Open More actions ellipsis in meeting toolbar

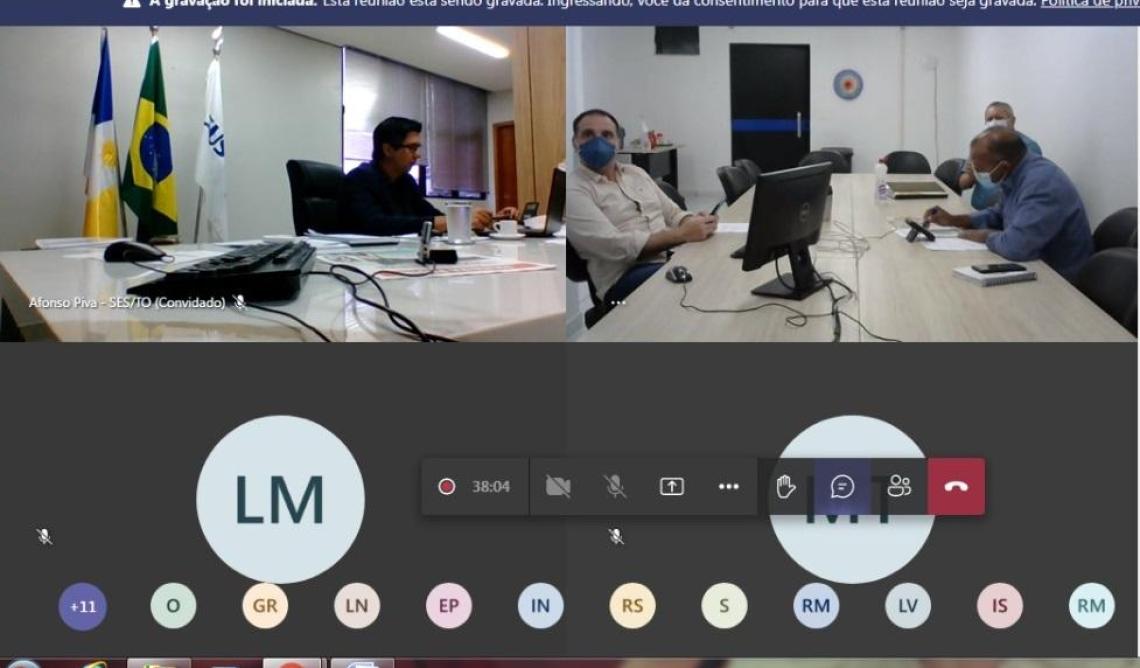pyautogui.click(x=729, y=486)
